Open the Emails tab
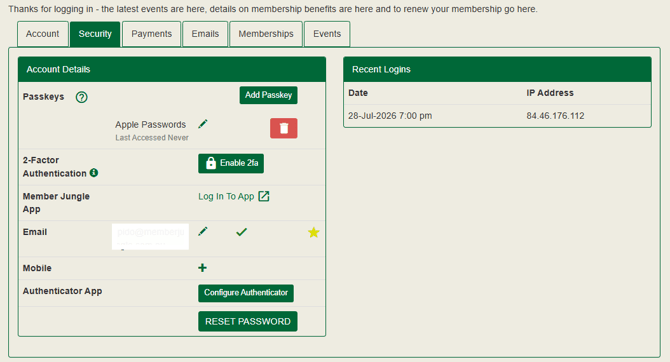This screenshot has width=670, height=362. [x=205, y=34]
